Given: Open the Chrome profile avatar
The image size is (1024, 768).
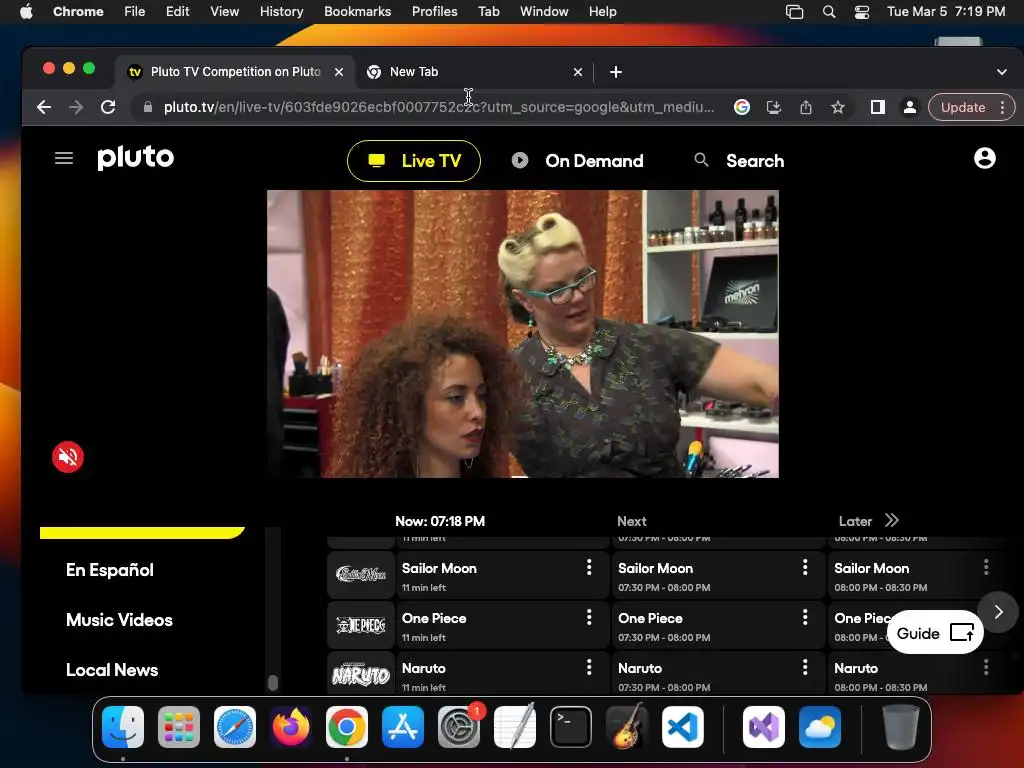Looking at the screenshot, I should pyautogui.click(x=910, y=107).
